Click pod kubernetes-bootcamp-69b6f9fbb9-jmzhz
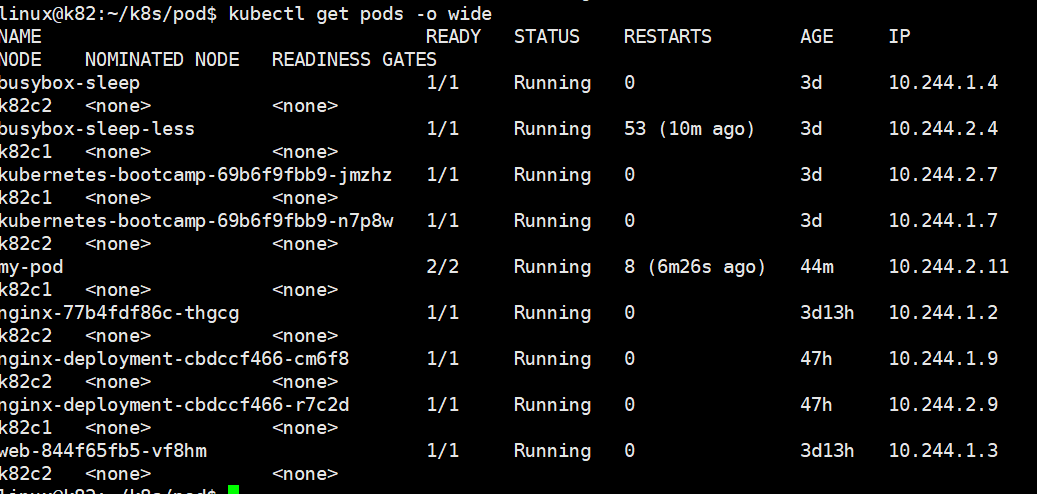Image resolution: width=1037 pixels, height=494 pixels. (196, 175)
